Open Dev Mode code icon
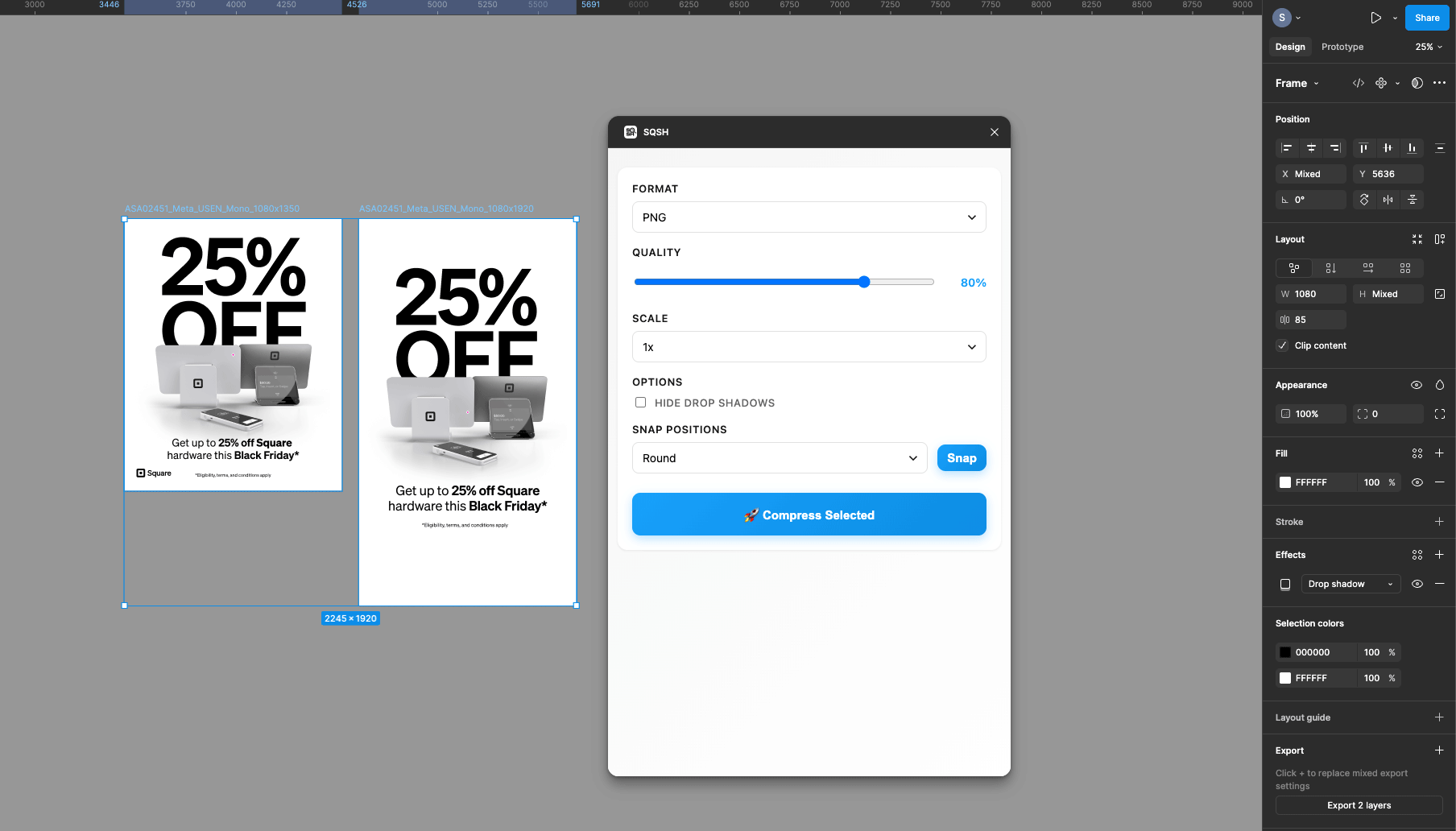 tap(1359, 83)
